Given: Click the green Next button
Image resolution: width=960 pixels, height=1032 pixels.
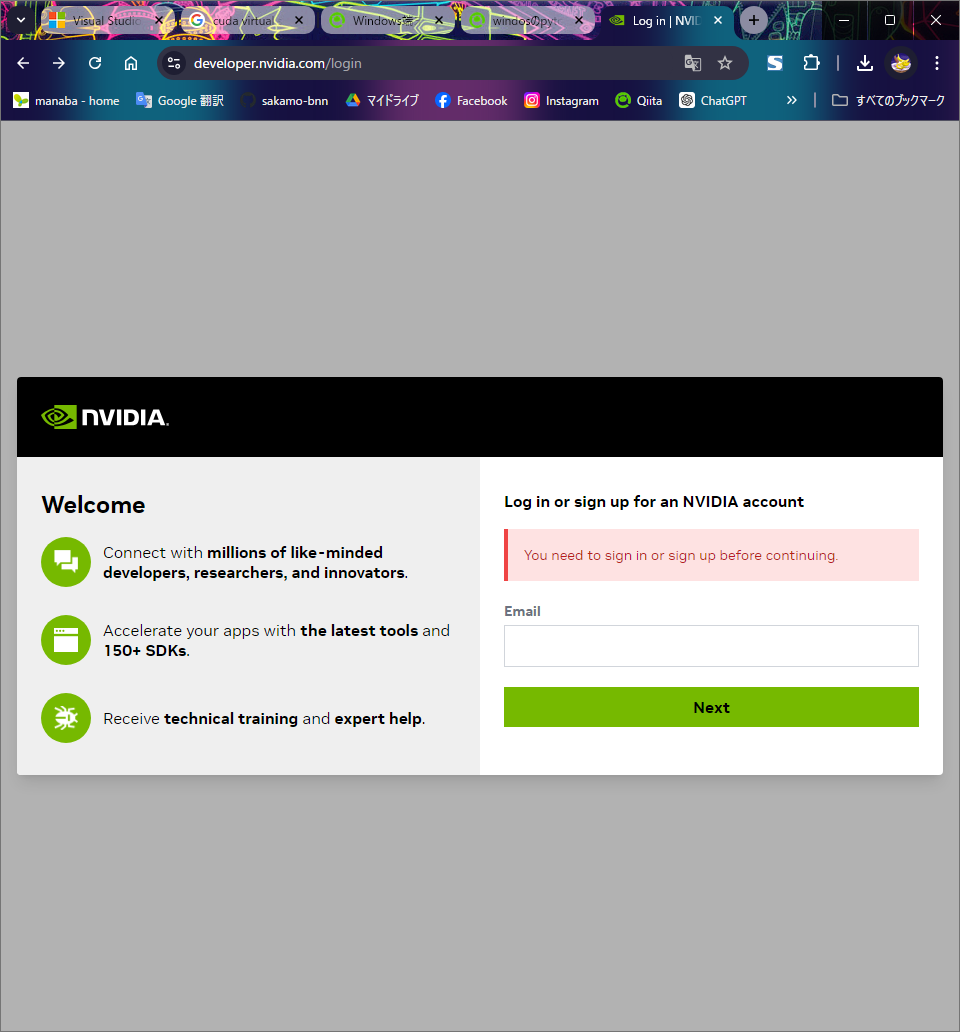Looking at the screenshot, I should [x=711, y=707].
